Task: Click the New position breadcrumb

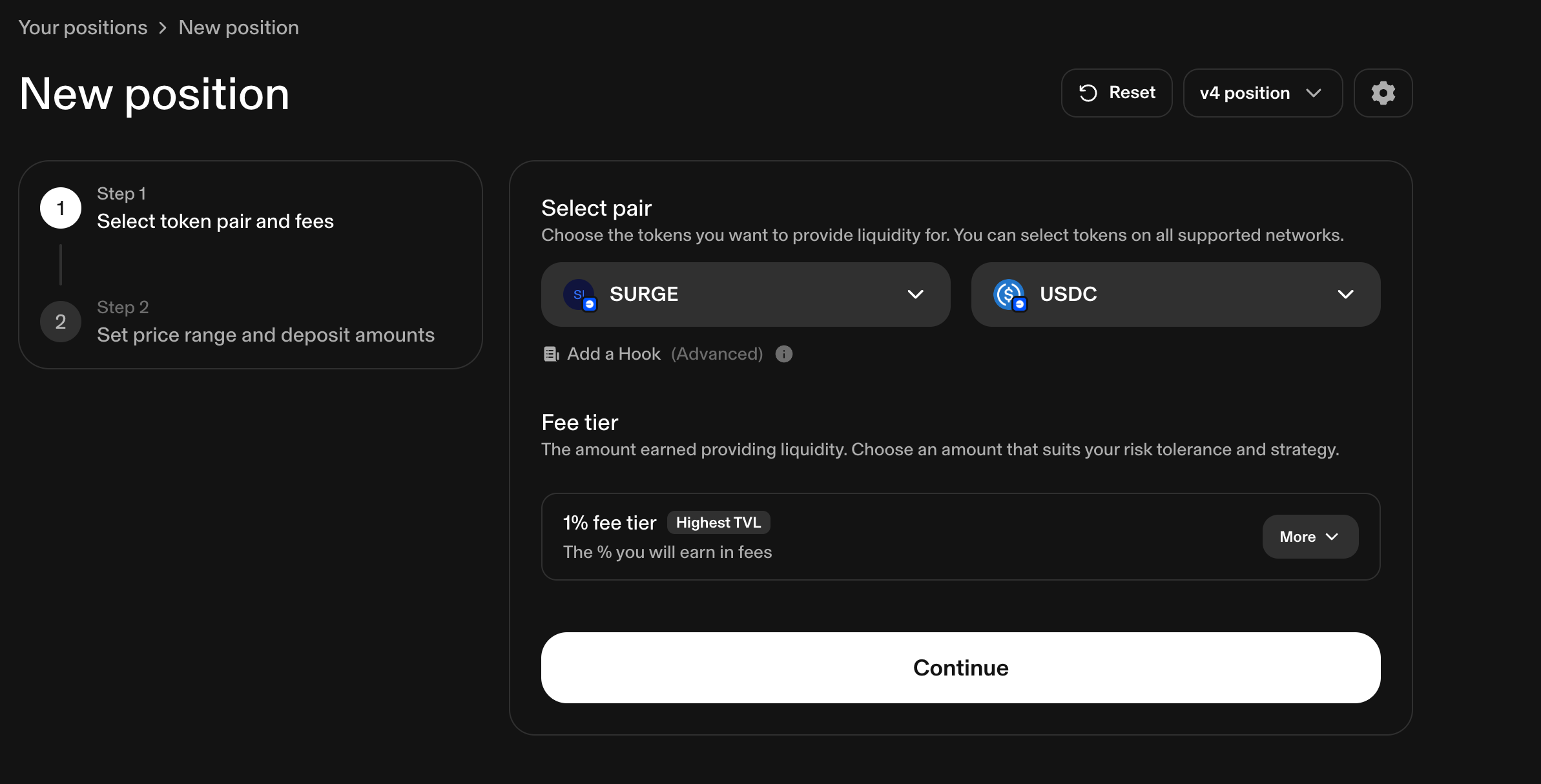Action: point(238,28)
